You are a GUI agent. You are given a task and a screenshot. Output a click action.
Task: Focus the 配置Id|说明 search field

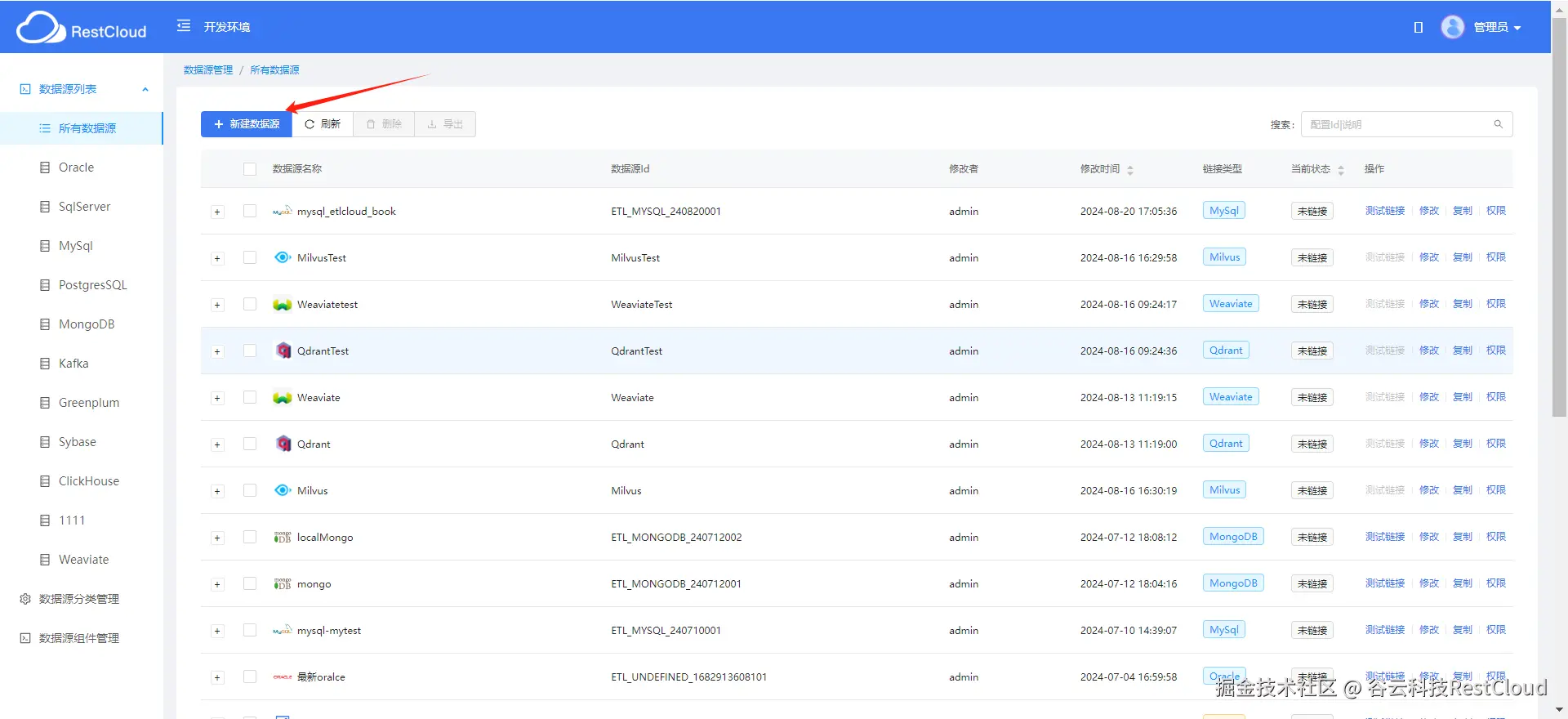coord(1406,124)
